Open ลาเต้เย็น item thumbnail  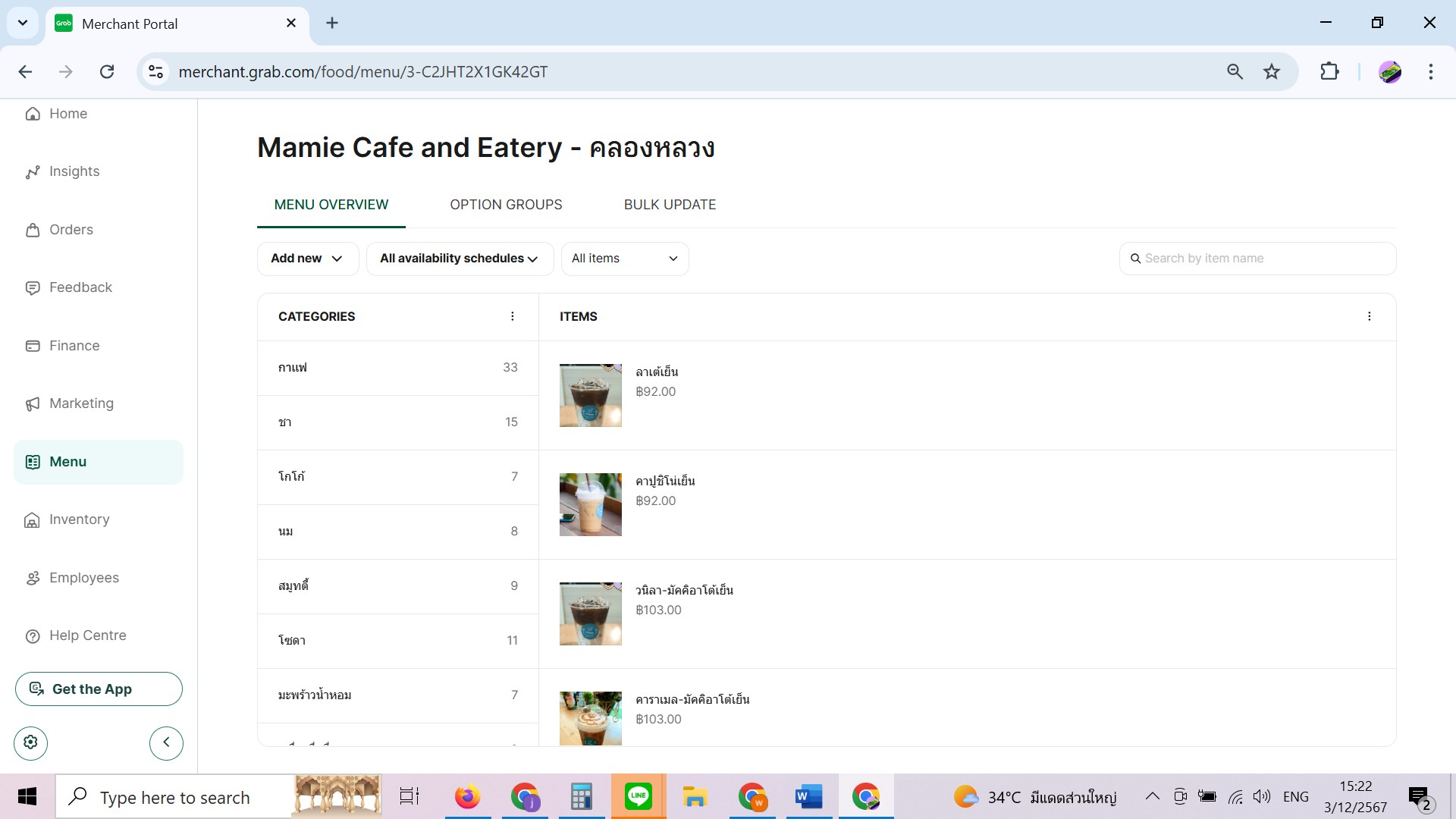(591, 396)
